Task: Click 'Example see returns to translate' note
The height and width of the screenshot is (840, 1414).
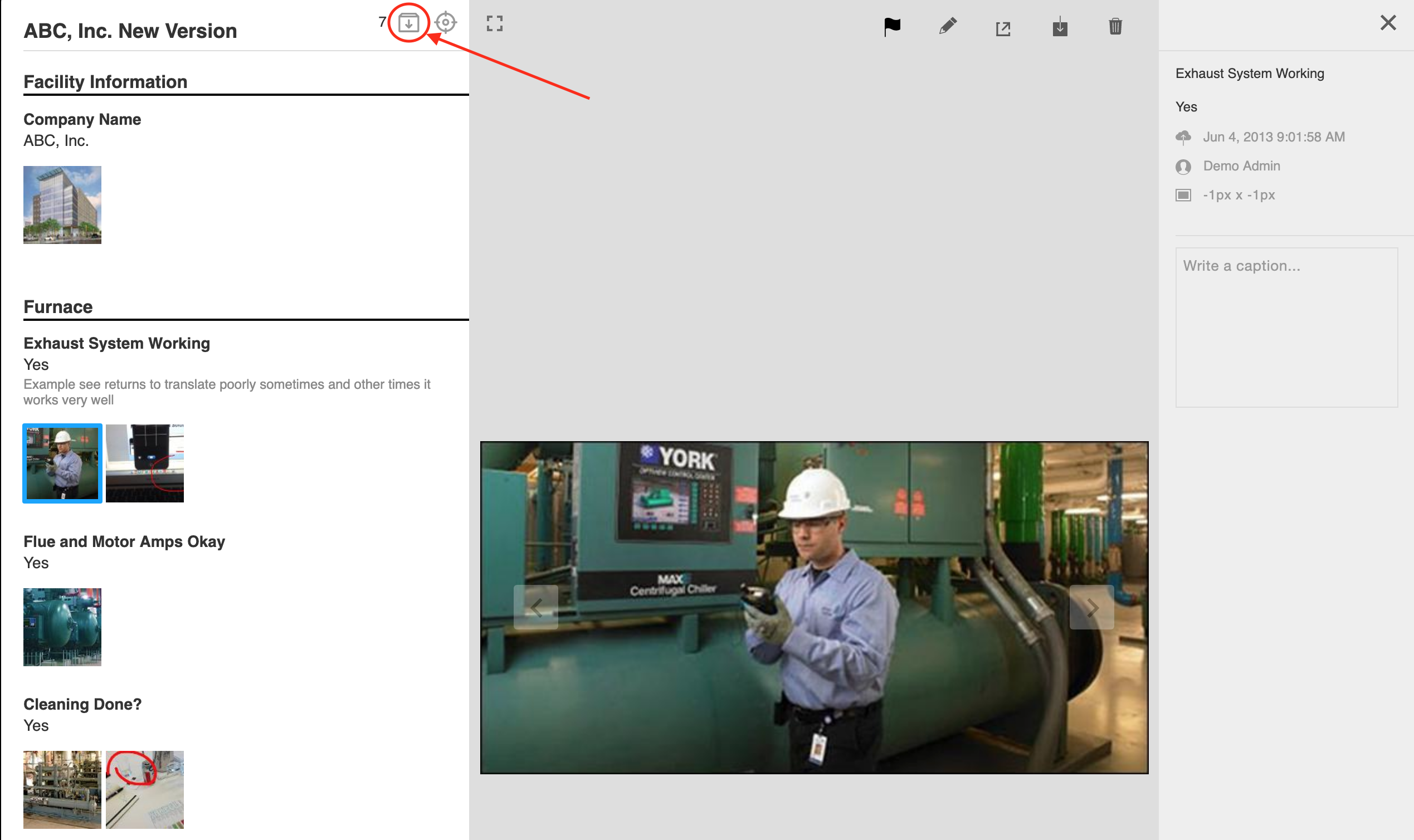Action: (x=226, y=392)
